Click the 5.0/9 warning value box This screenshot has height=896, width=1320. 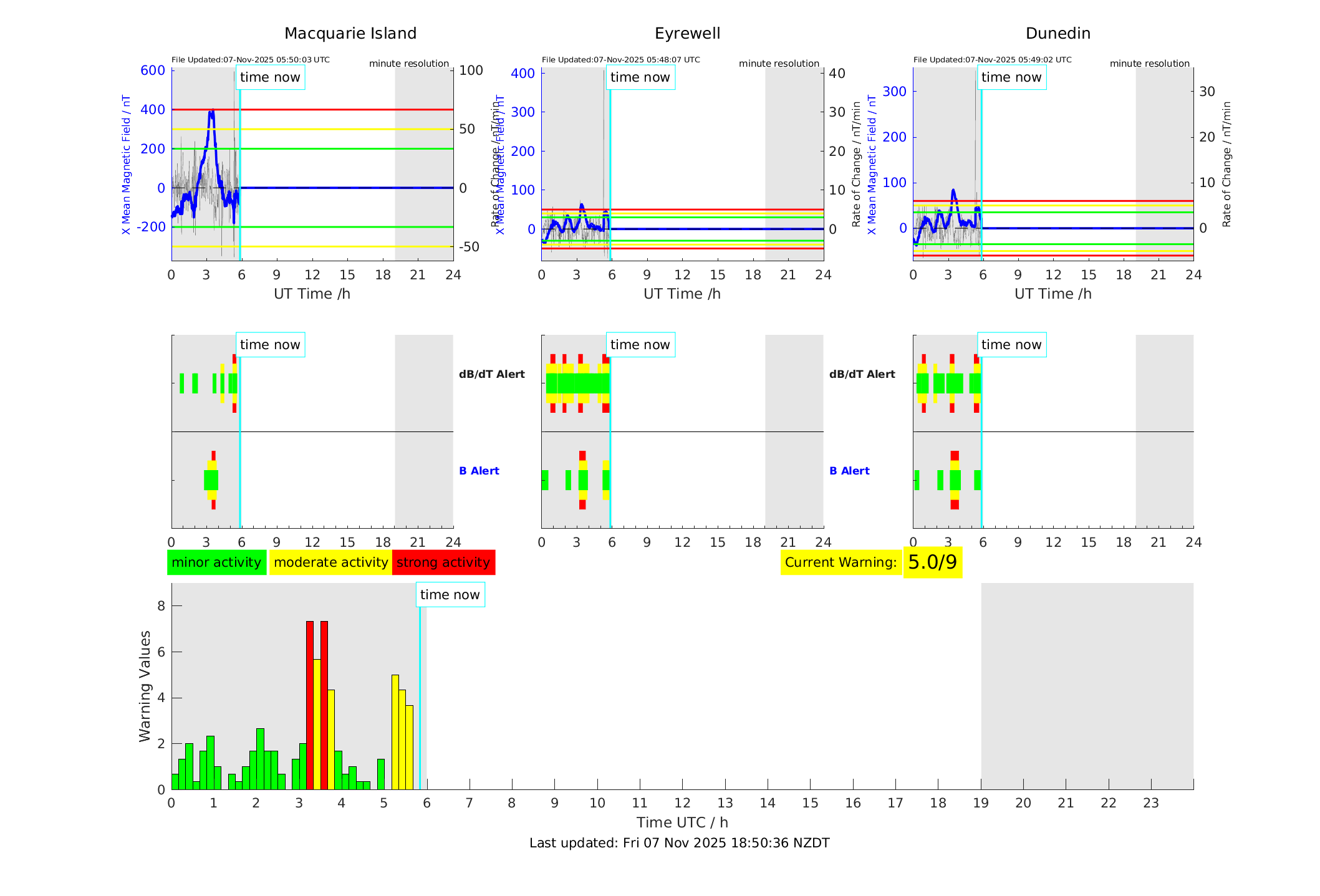(932, 562)
